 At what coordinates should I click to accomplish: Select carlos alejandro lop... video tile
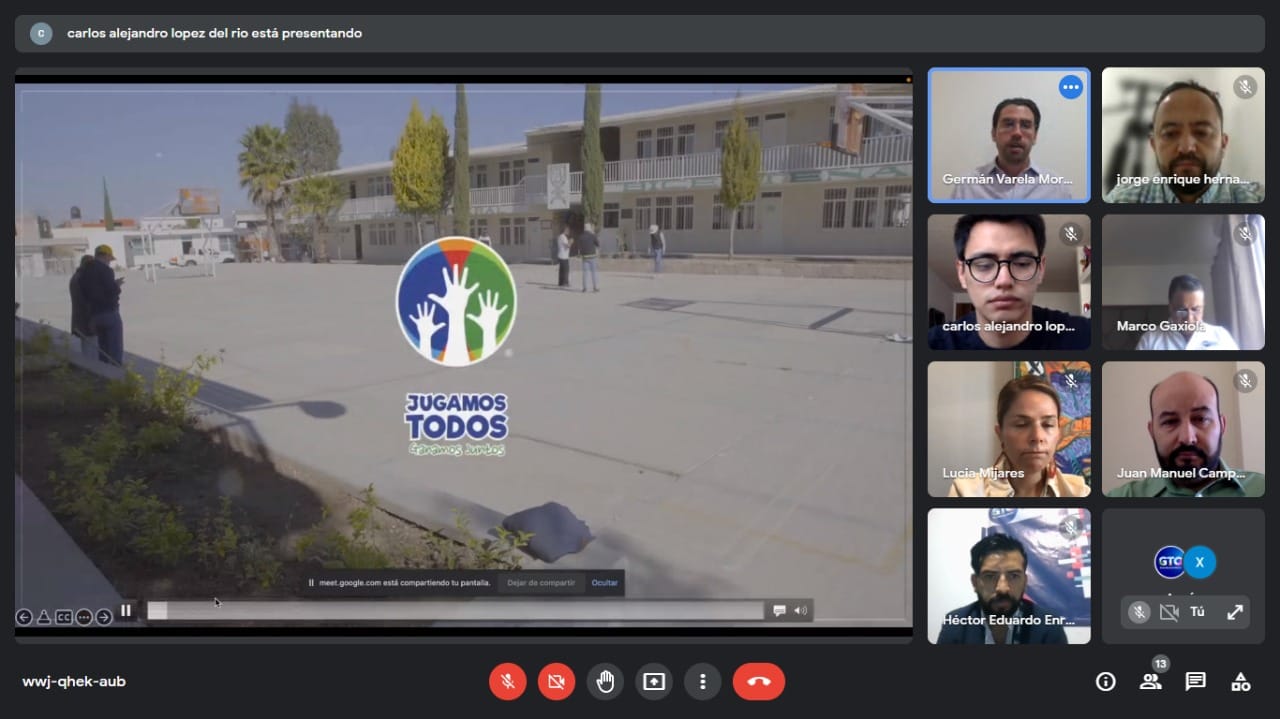1009,282
